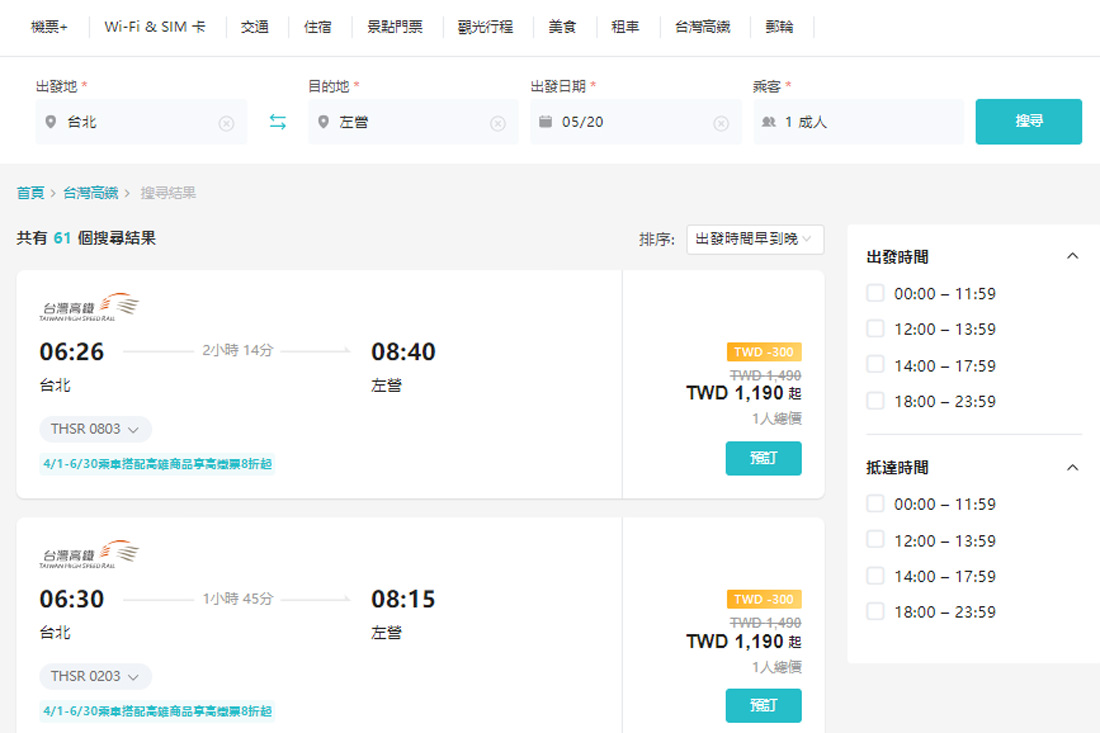
Task: Open the 出發時間早到晚 sort dropdown
Action: (x=755, y=239)
